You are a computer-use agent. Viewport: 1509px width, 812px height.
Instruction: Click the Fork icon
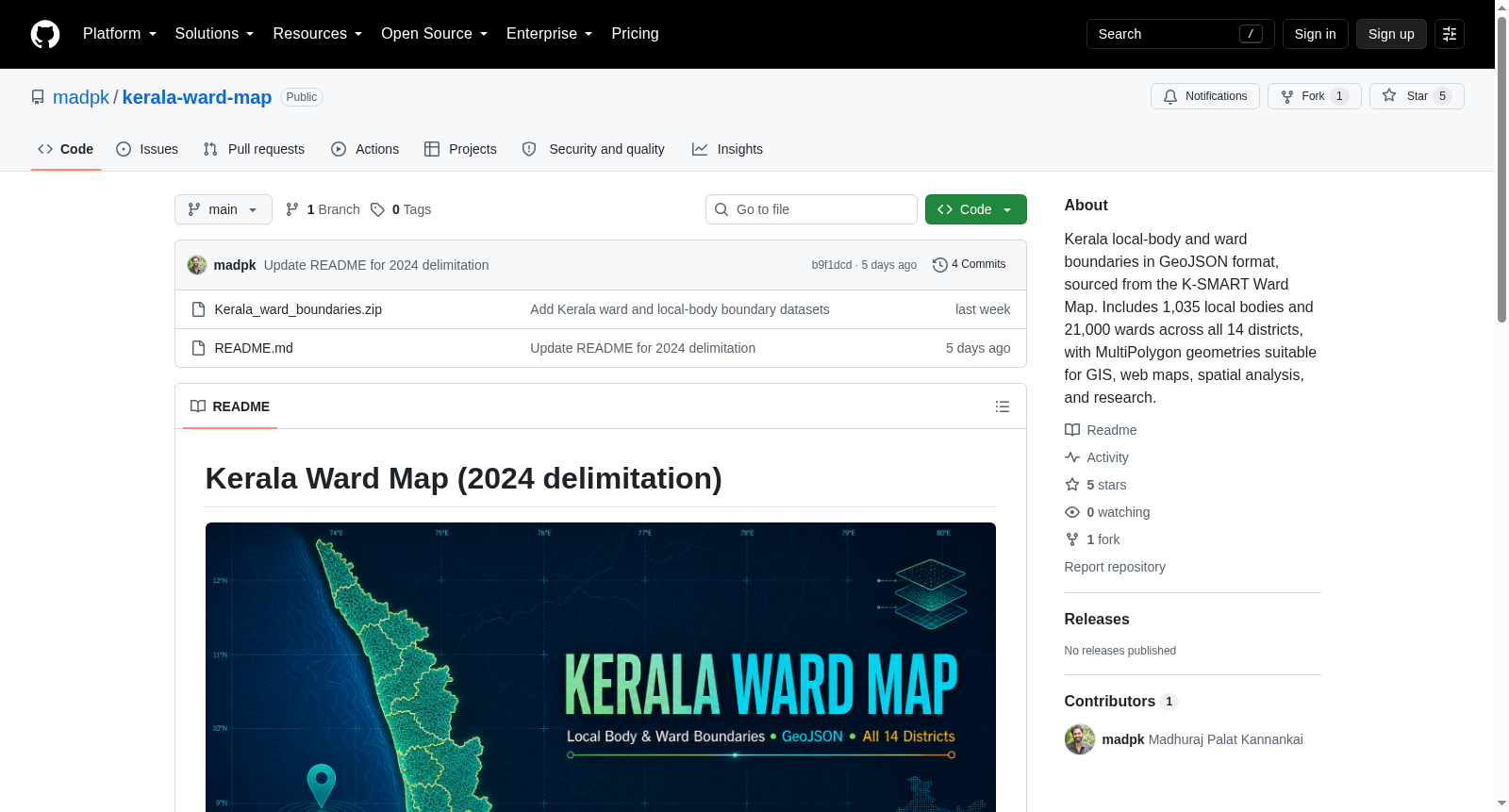tap(1287, 96)
